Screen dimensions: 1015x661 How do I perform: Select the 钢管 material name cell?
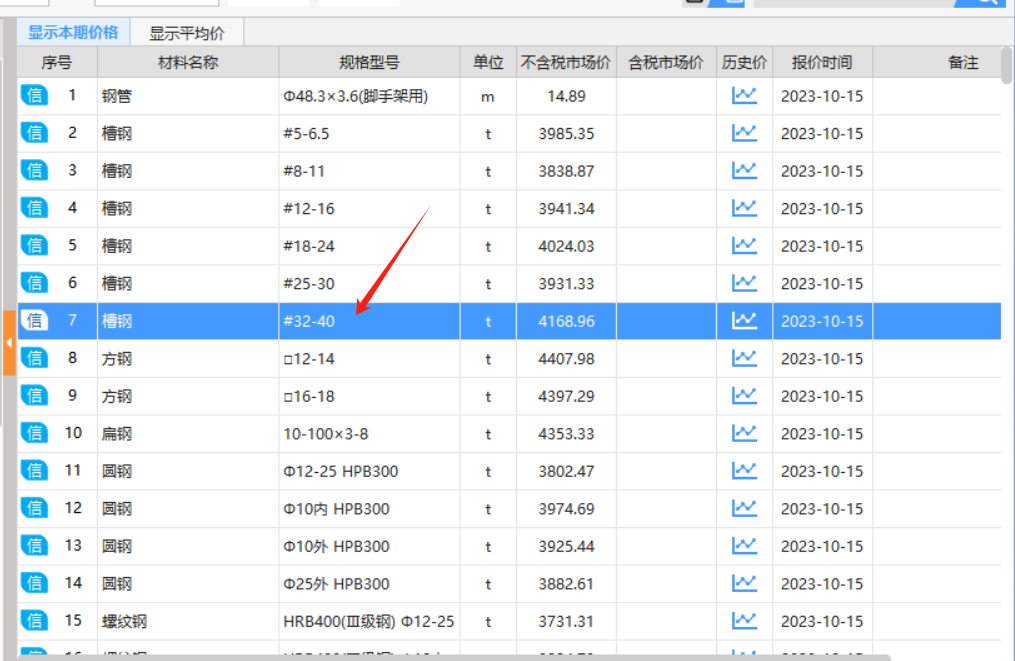coord(188,96)
